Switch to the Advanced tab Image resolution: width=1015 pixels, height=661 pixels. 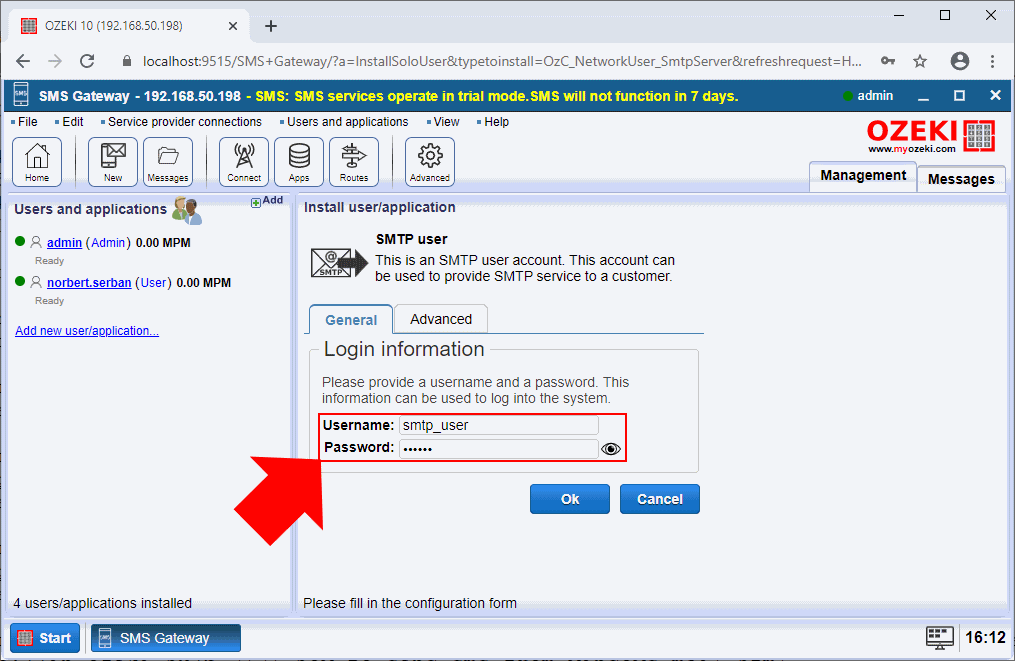click(x=441, y=319)
